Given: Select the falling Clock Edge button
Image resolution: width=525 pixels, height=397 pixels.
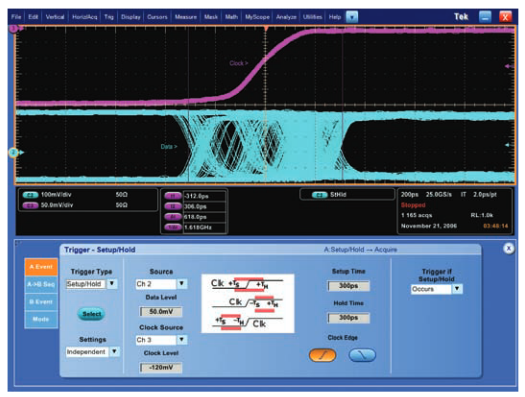Looking at the screenshot, I should [x=362, y=355].
